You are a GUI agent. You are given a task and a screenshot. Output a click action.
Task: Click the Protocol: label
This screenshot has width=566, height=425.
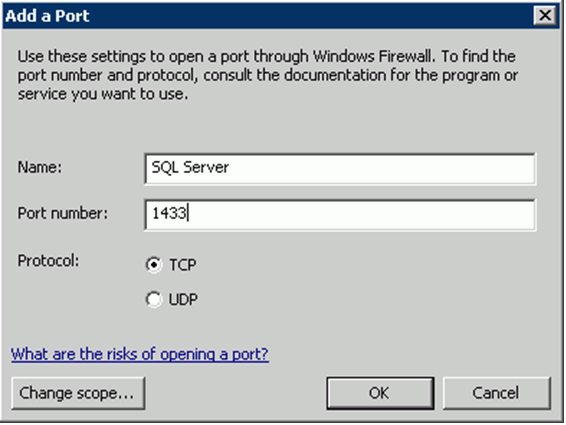tap(48, 261)
